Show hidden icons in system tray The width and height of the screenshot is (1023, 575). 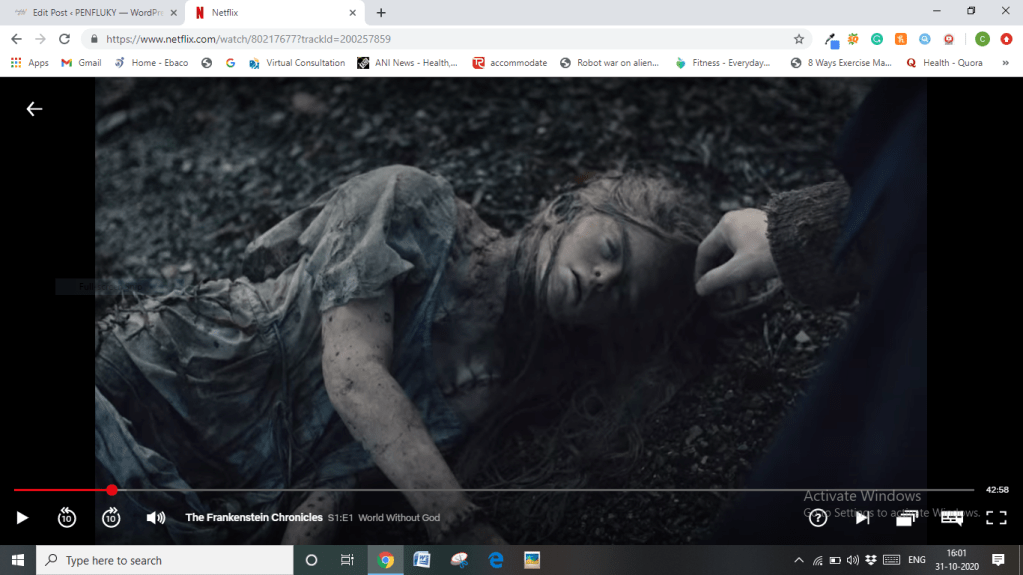tap(799, 560)
